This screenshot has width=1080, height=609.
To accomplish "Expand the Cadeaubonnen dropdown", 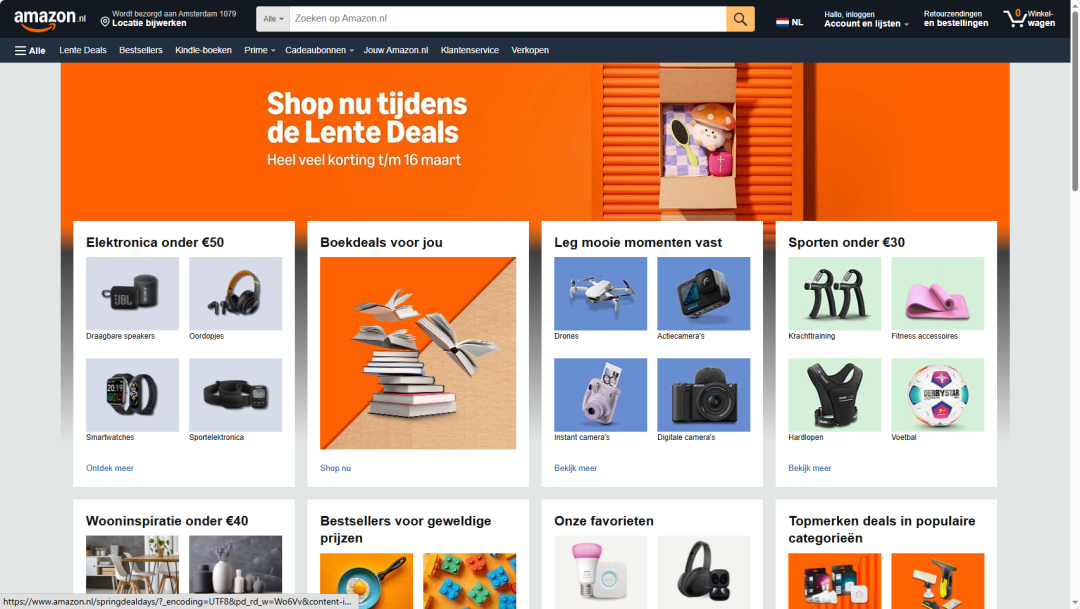I will (x=320, y=50).
